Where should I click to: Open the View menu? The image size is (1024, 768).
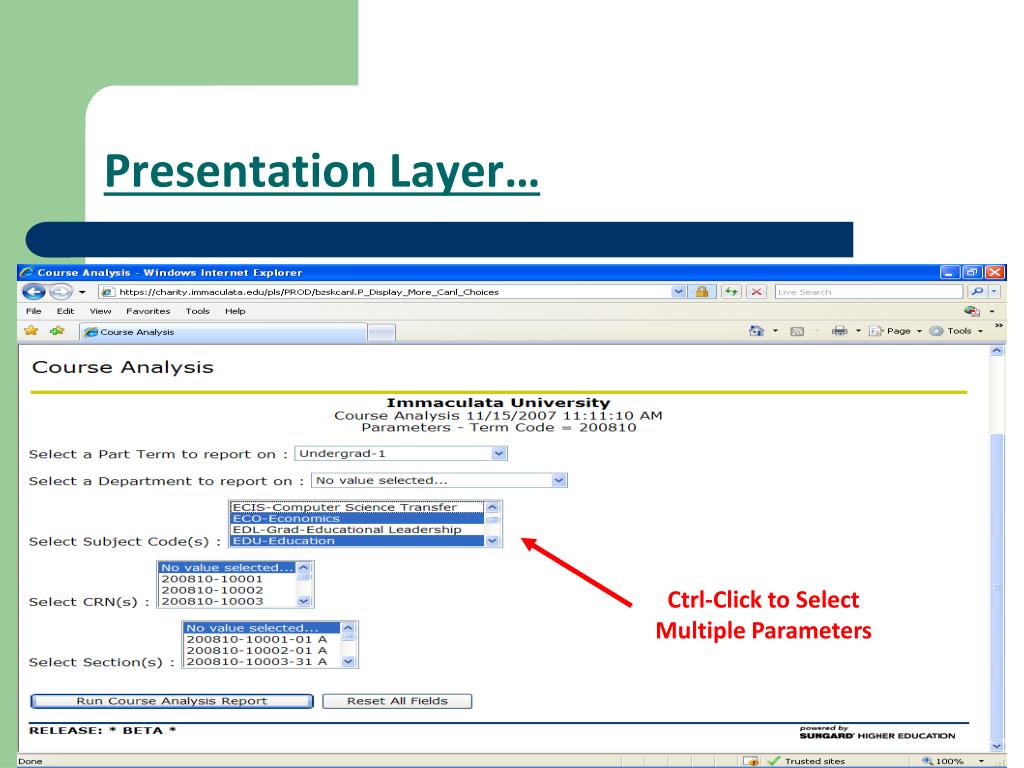[x=101, y=312]
